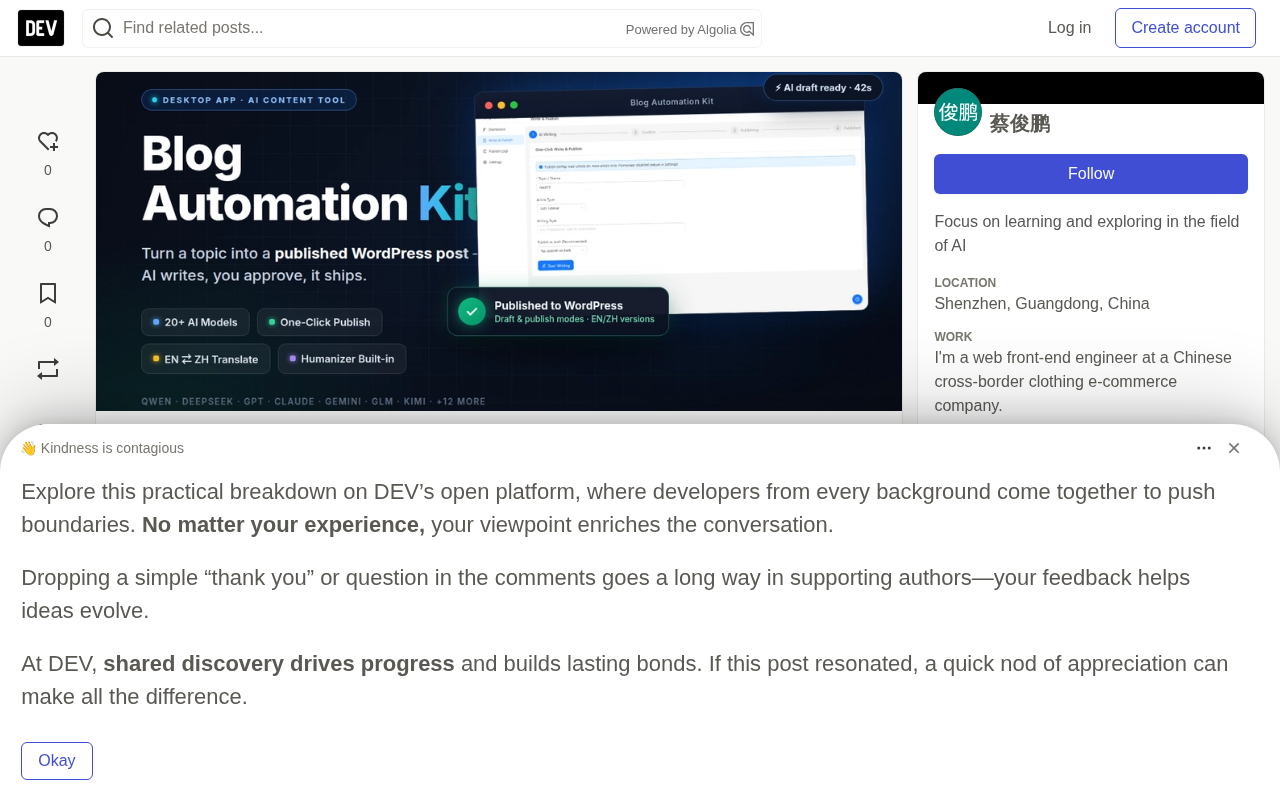Screen dimensions: 1280x800
Task: Select the front-end engineer work description
Action: [1083, 382]
